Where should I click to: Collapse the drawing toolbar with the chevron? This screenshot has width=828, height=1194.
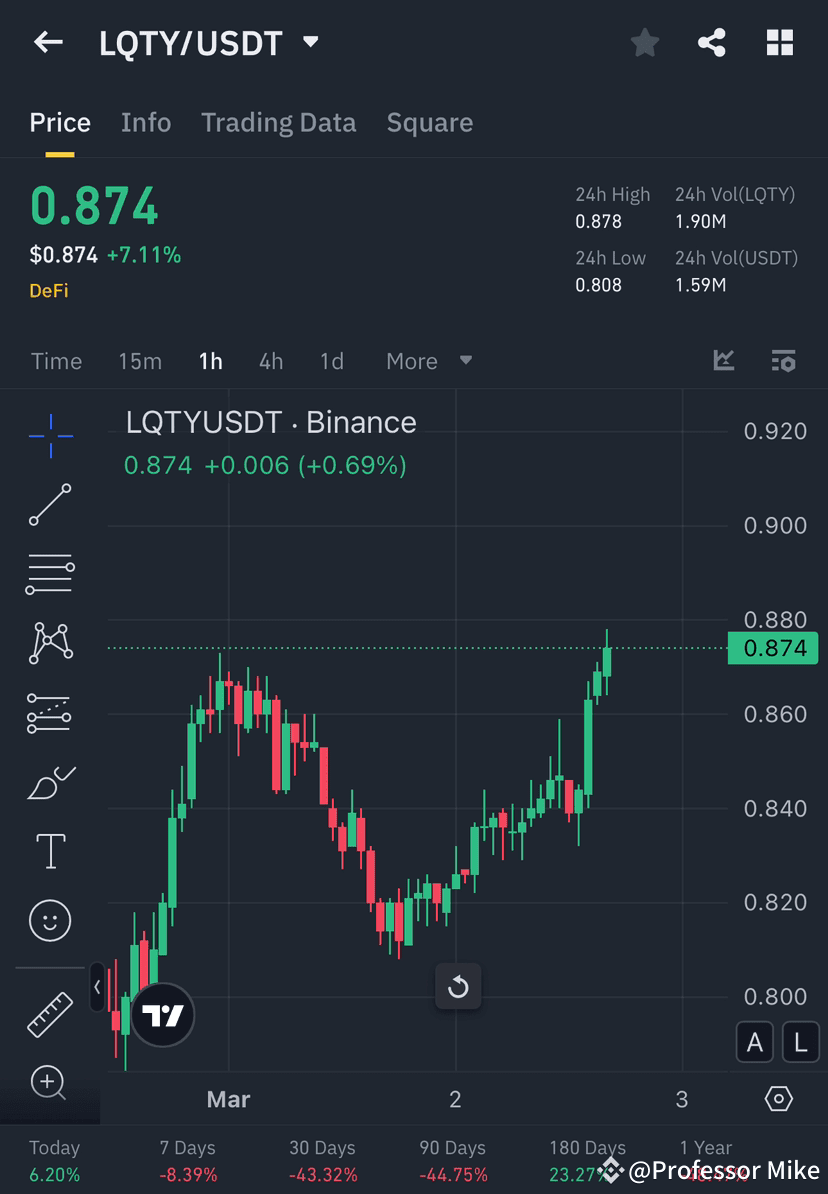click(96, 988)
